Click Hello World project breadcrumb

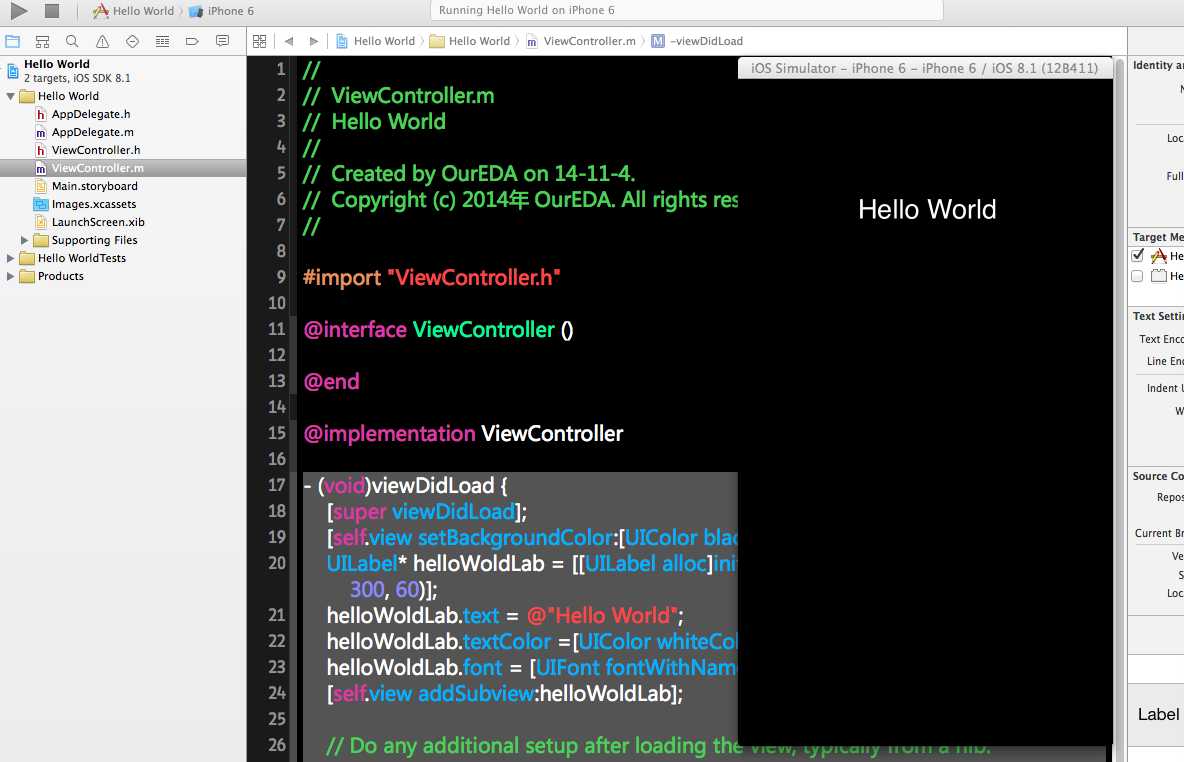375,42
